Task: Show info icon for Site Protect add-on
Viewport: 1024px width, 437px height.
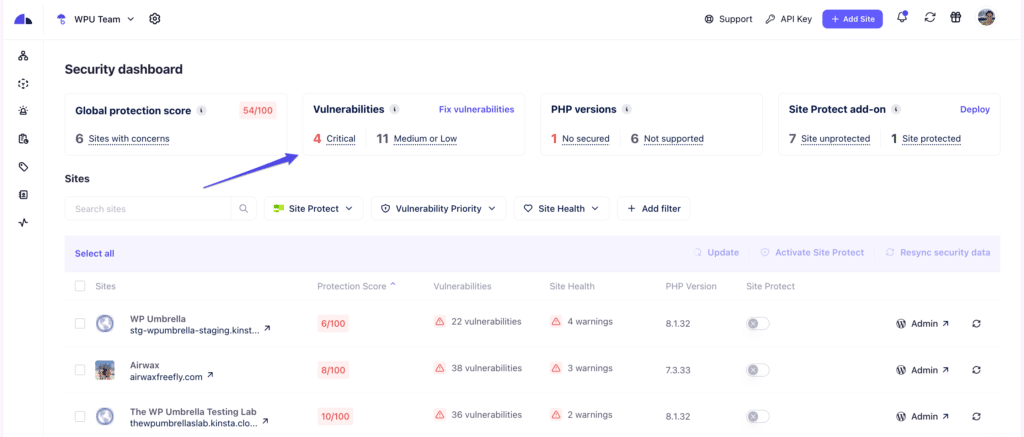Action: 896,110
